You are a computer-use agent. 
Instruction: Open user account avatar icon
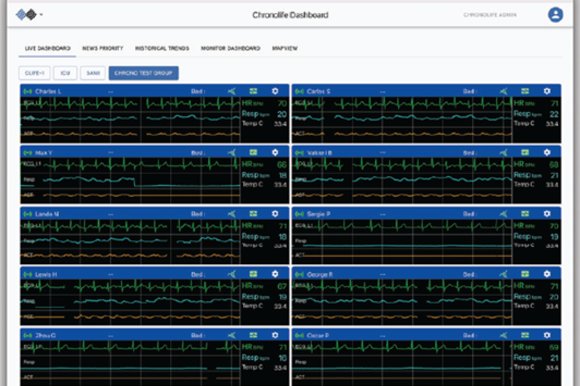[x=555, y=15]
